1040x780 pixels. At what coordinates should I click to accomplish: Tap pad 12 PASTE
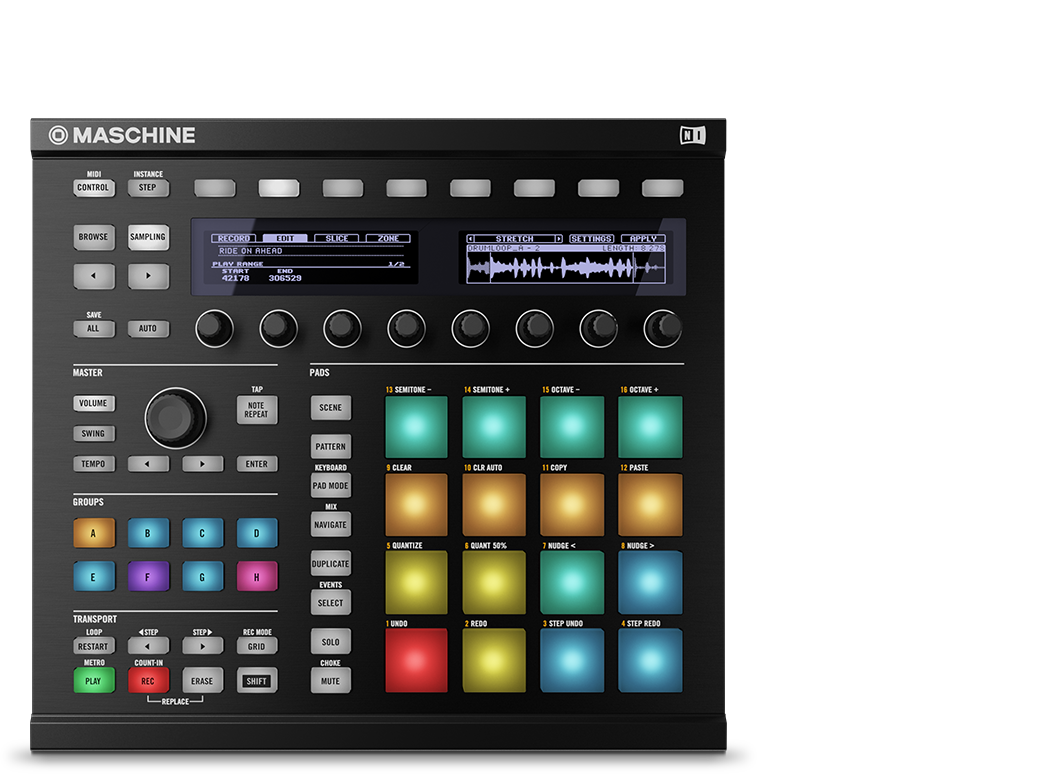(x=651, y=505)
